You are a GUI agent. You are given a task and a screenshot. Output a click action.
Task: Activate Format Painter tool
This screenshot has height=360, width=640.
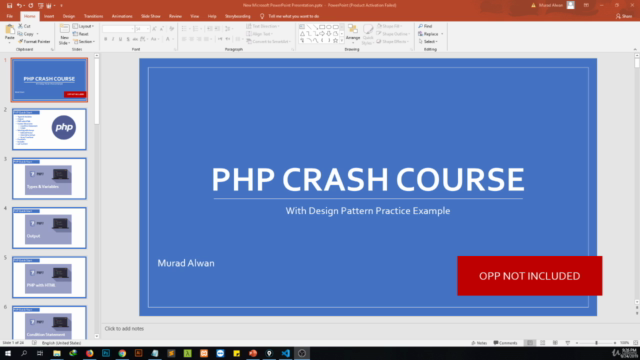[34, 42]
